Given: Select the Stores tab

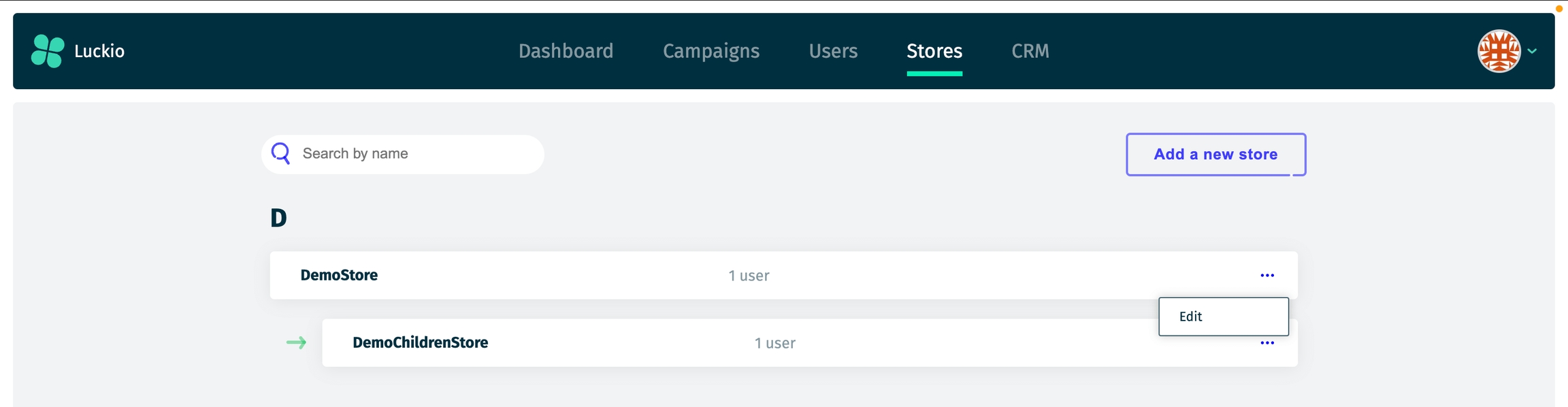Looking at the screenshot, I should tap(934, 51).
